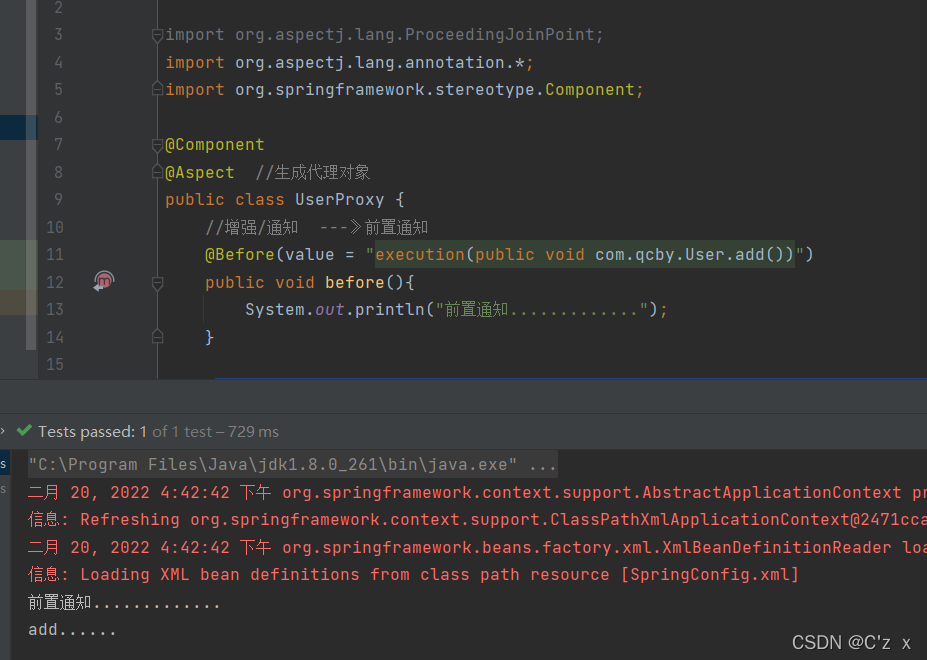Click the import fold end marker on line 5

[x=157, y=89]
